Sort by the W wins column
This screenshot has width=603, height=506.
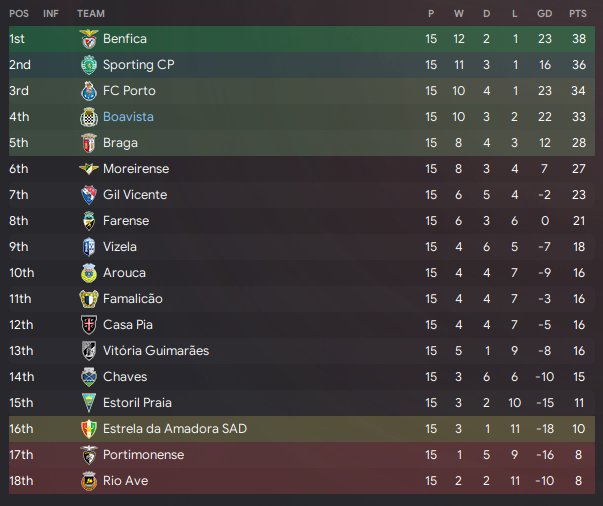coord(458,14)
